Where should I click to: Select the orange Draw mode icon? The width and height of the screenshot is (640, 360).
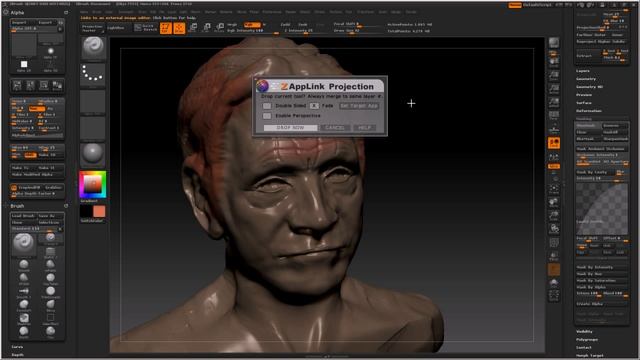[179, 28]
